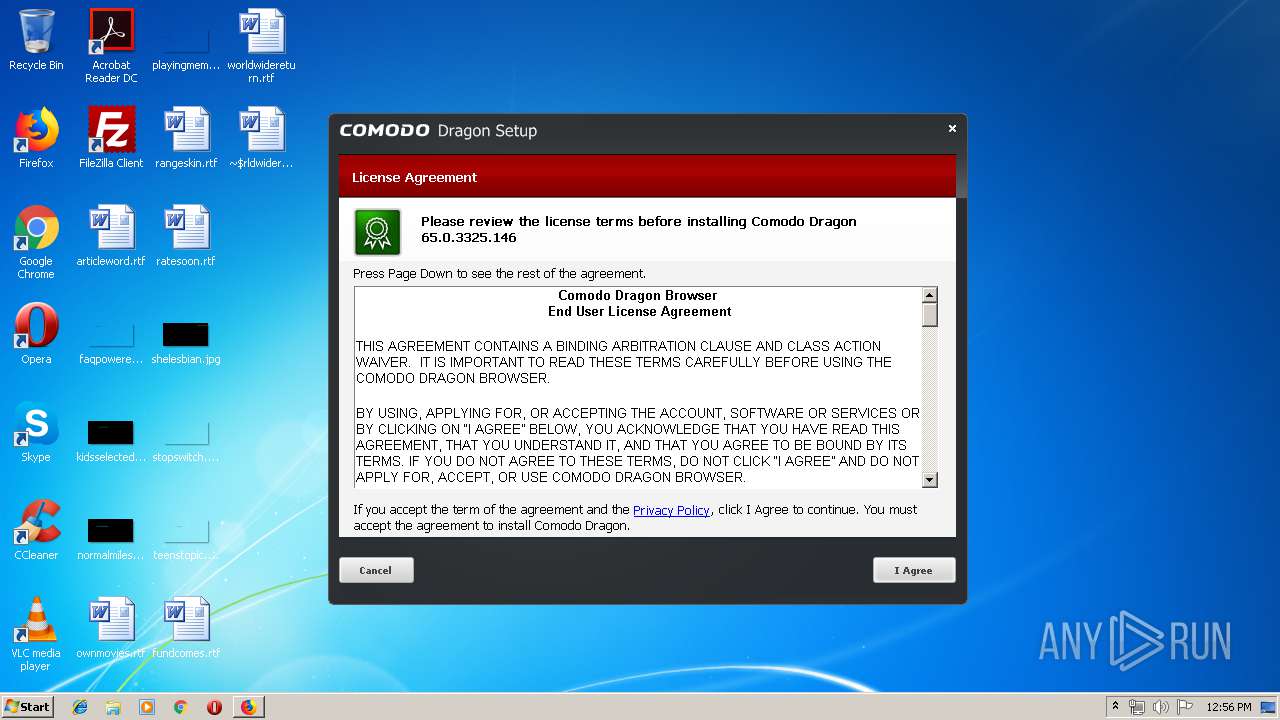This screenshot has height=720, width=1280.
Task: Launch Internet Explorer from taskbar
Action: [x=80, y=707]
